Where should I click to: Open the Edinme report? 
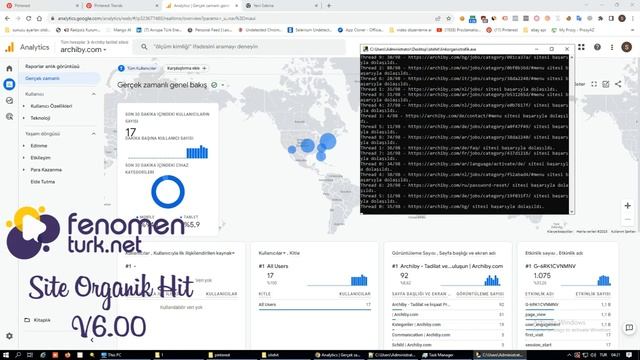pyautogui.click(x=39, y=146)
